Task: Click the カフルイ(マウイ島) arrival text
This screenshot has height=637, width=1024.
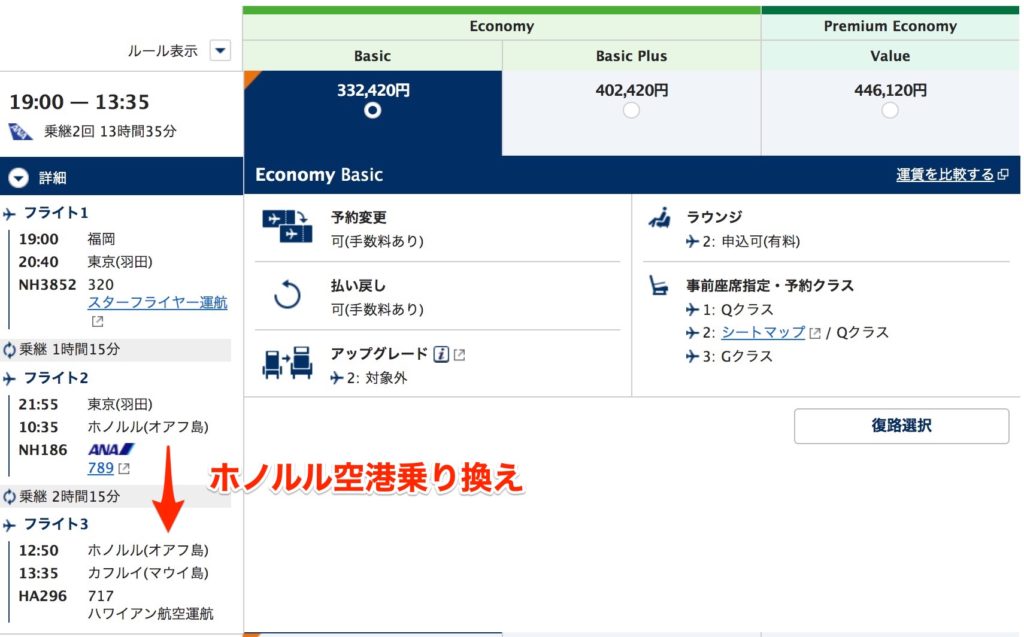Action: (x=148, y=573)
